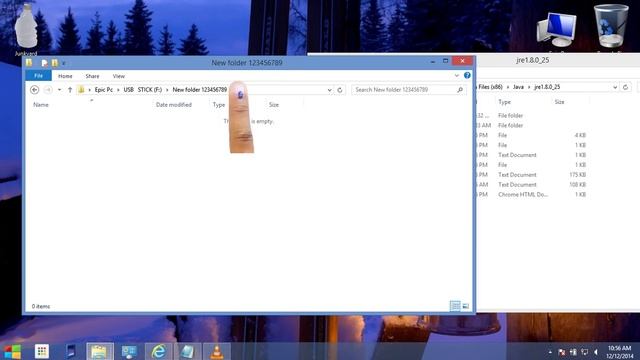Switch to Details view in status bar

(x=455, y=306)
